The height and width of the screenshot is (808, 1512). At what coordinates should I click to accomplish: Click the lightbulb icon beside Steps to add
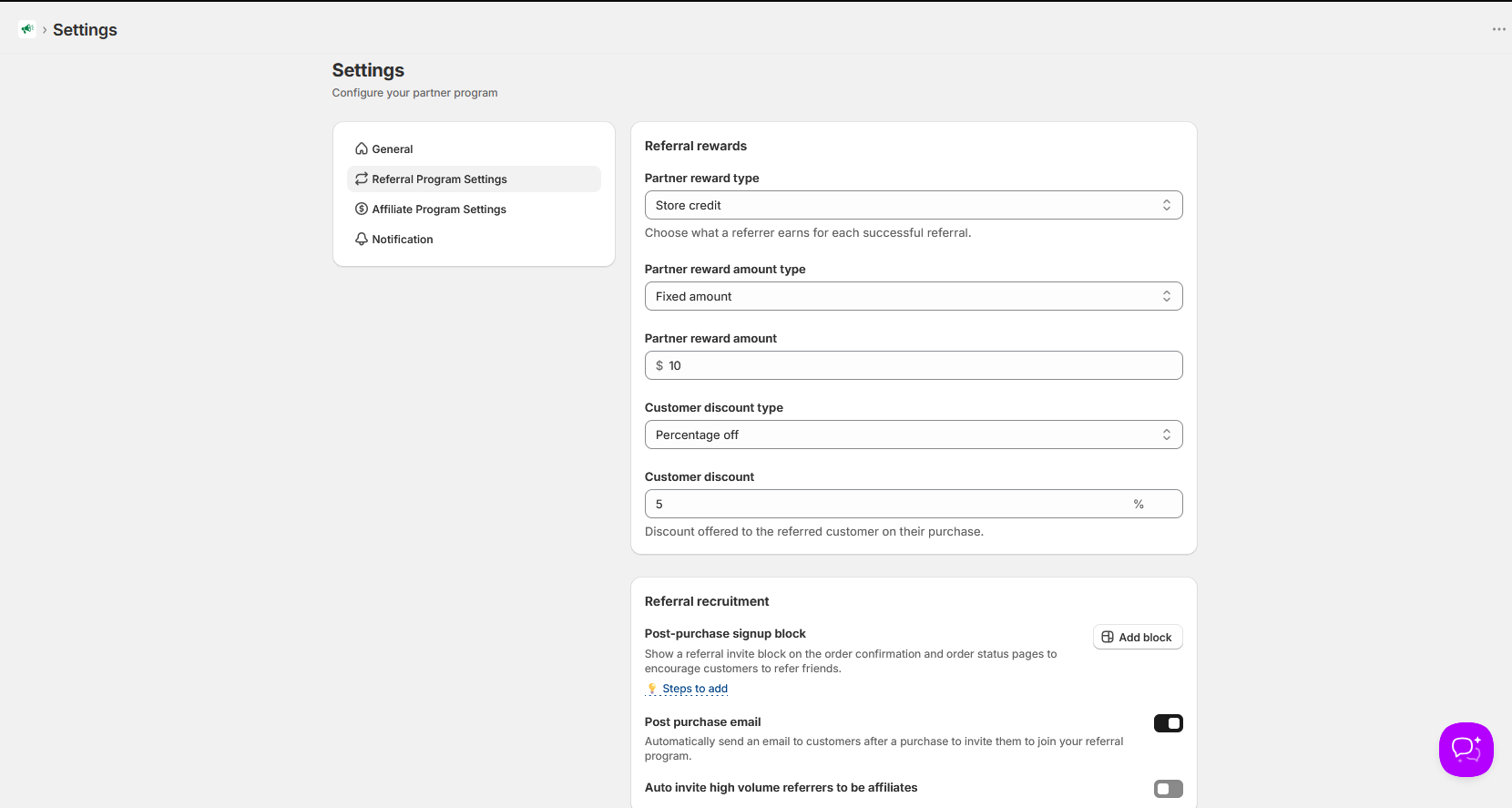coord(652,689)
